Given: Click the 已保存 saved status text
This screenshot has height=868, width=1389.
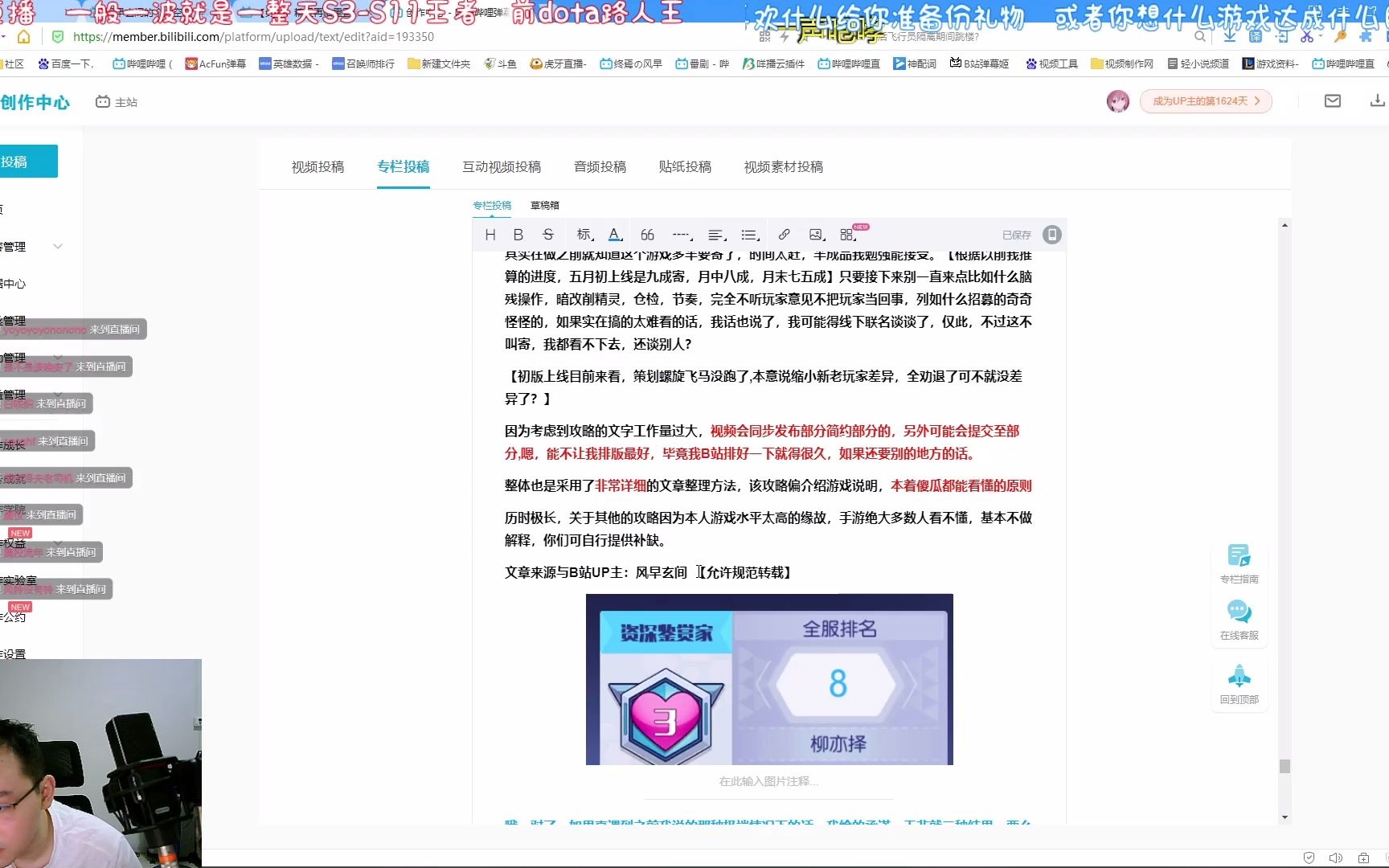Looking at the screenshot, I should coord(1017,235).
